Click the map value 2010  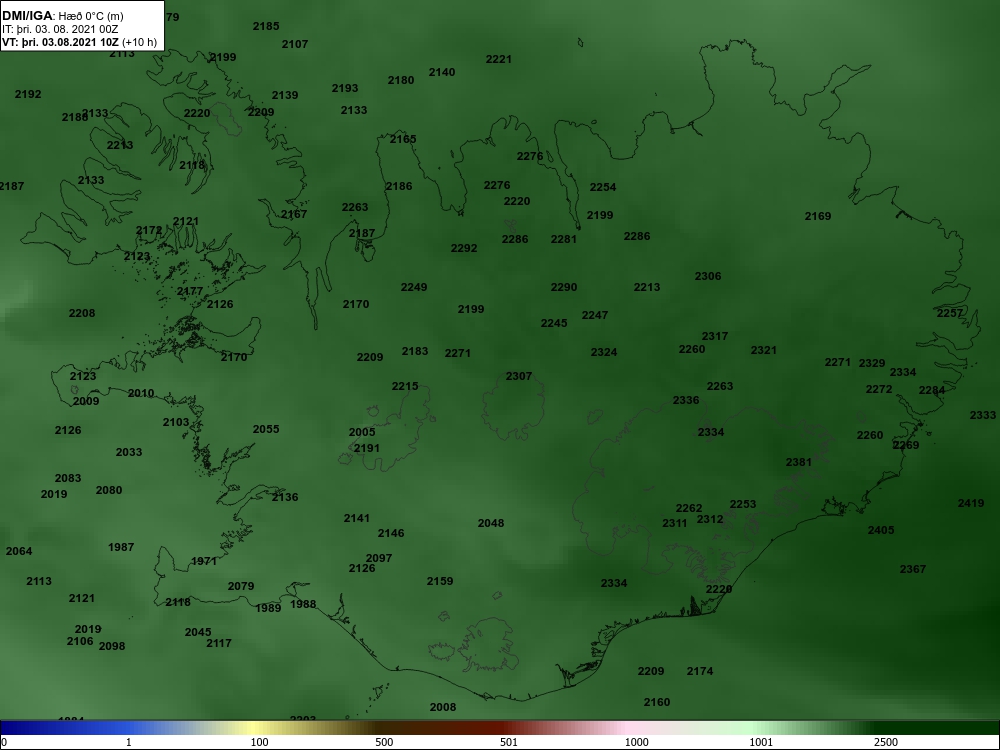coord(141,393)
